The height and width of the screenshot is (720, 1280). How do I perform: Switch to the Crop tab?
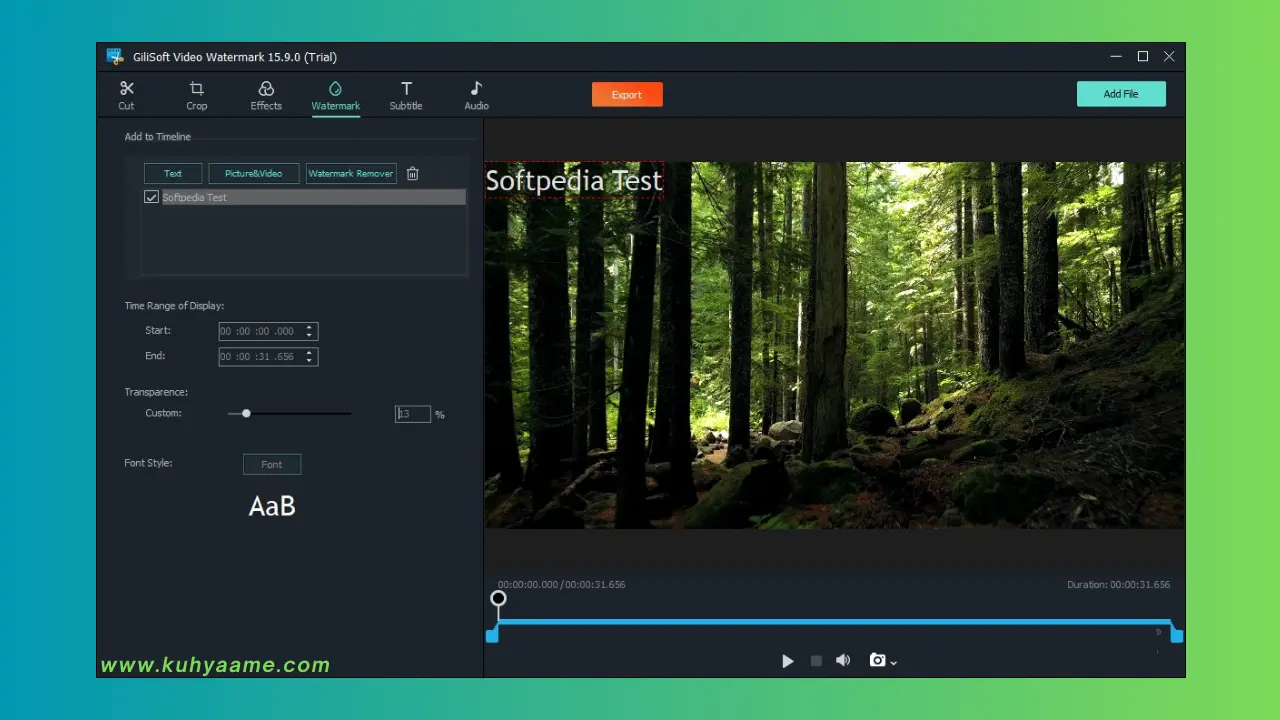(x=197, y=96)
